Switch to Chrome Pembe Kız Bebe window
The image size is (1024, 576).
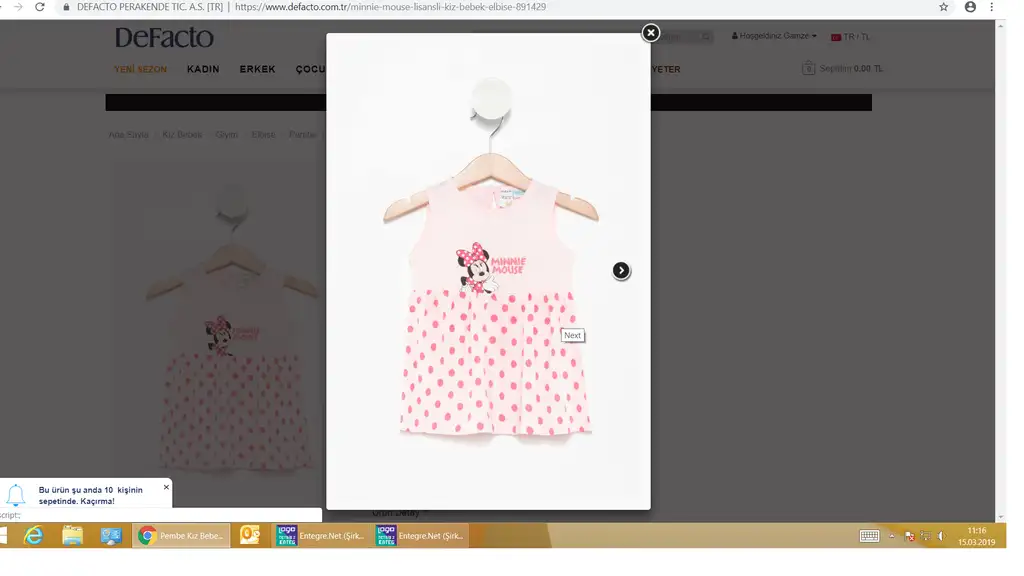(x=182, y=536)
